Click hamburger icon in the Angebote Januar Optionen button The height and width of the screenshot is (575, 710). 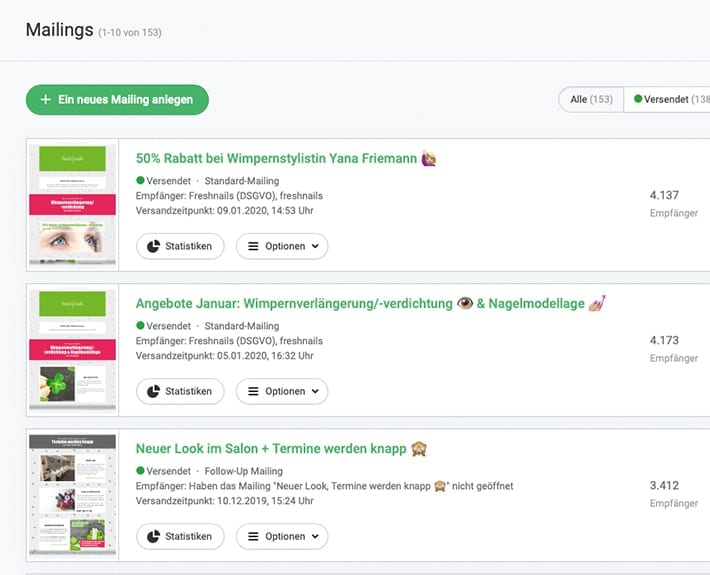tap(253, 391)
